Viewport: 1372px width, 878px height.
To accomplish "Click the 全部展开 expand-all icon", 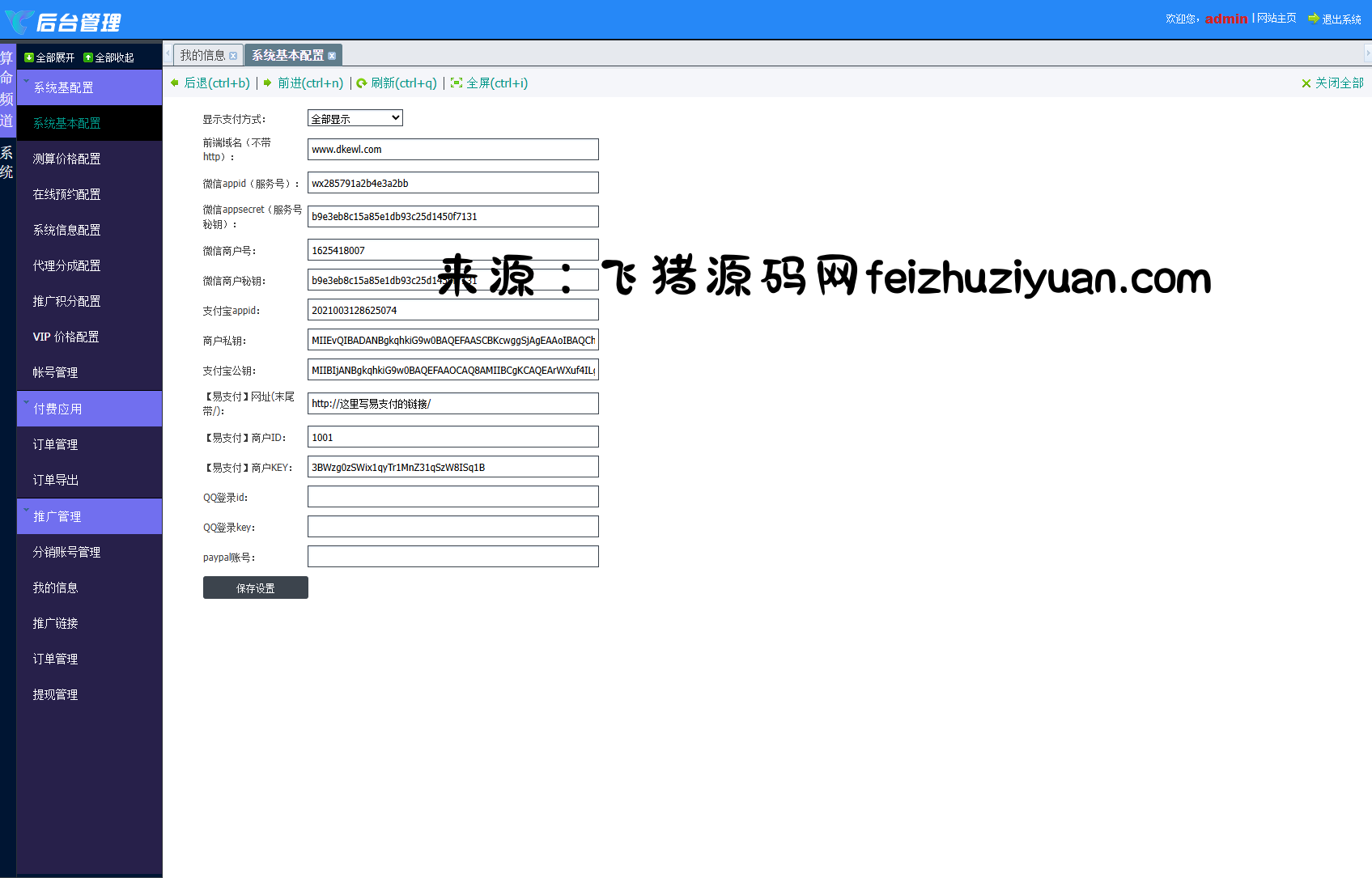I will pos(29,57).
